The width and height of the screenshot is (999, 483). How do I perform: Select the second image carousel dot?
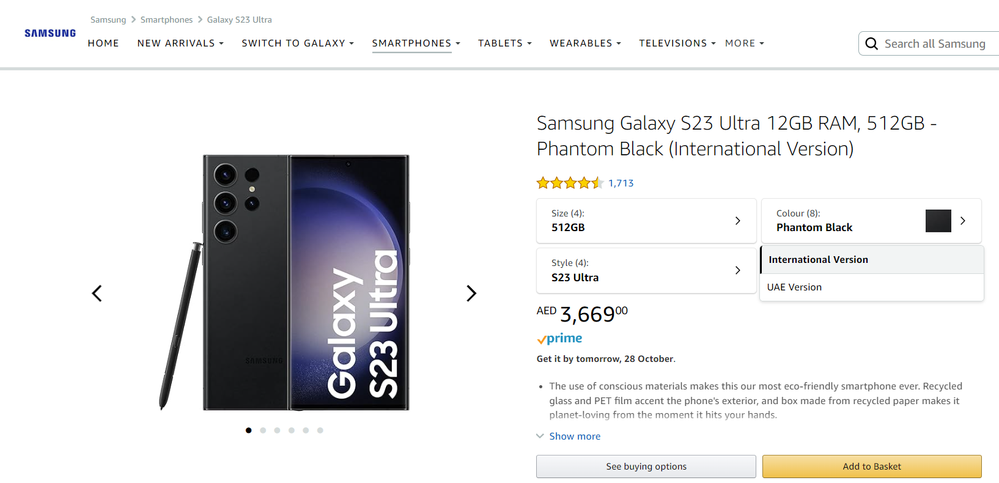tap(262, 430)
